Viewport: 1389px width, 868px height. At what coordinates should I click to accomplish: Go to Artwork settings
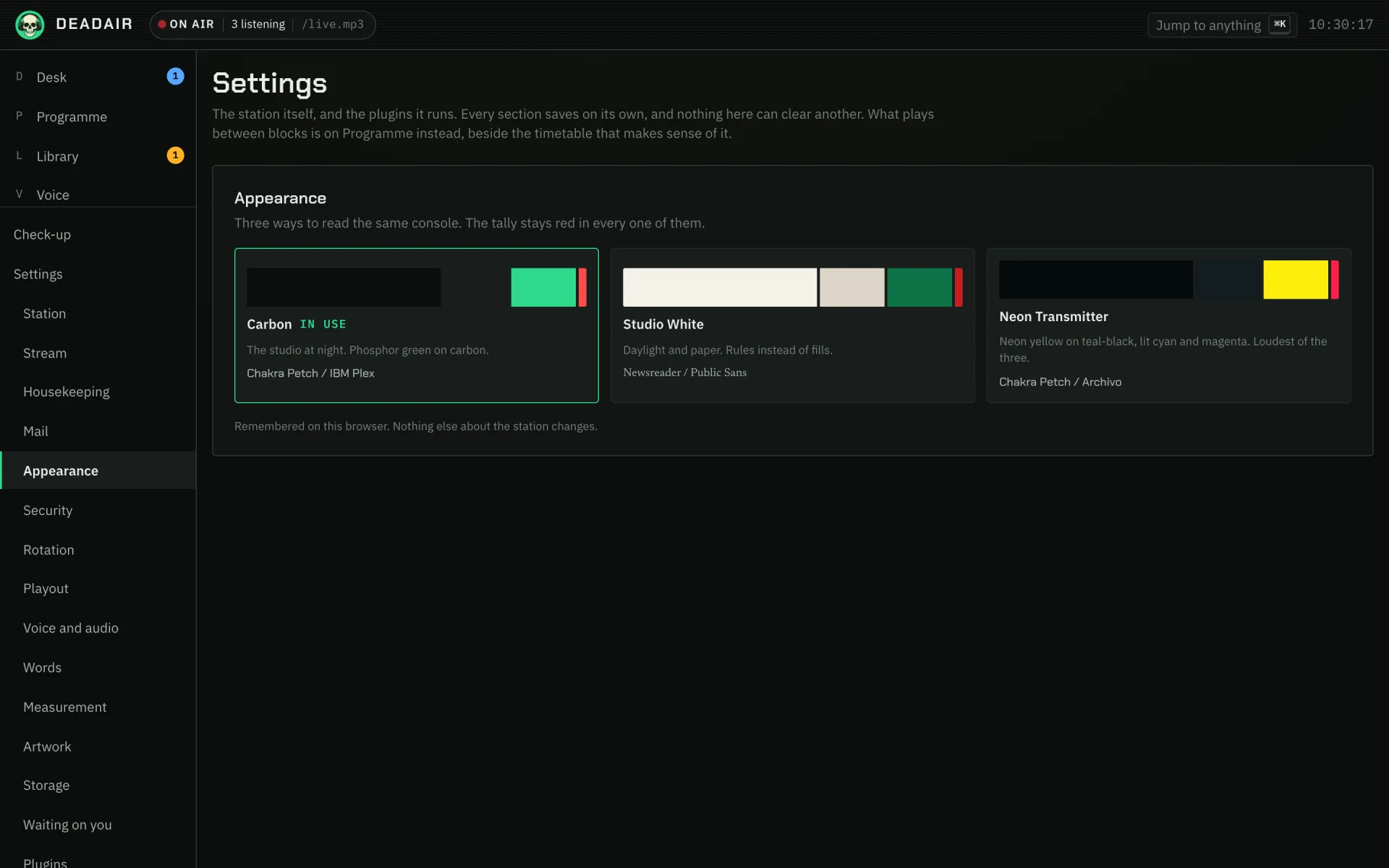coord(98,746)
